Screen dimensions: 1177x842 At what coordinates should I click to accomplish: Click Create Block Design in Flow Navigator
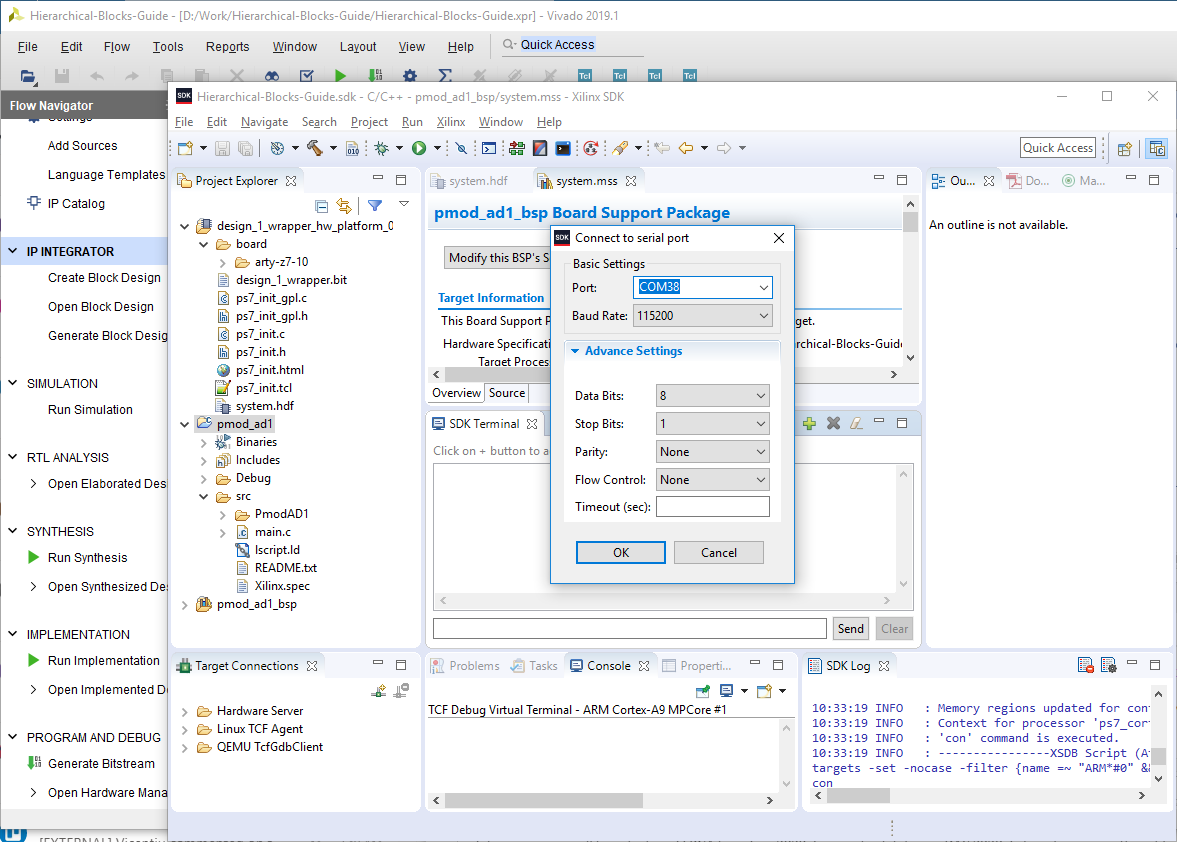[x=104, y=278]
